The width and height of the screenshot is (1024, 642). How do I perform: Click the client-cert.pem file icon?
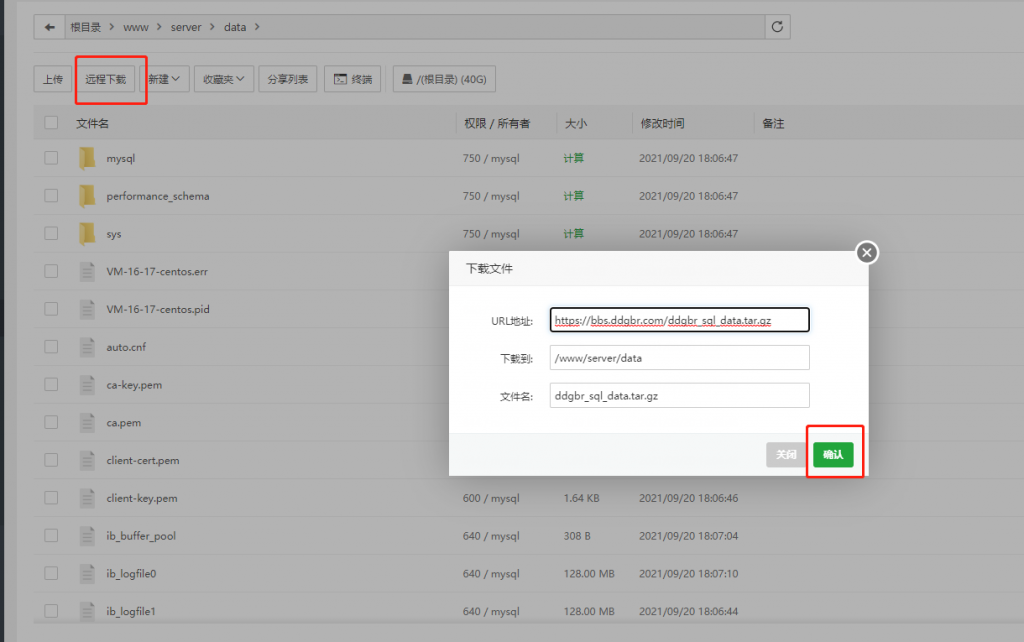87,460
